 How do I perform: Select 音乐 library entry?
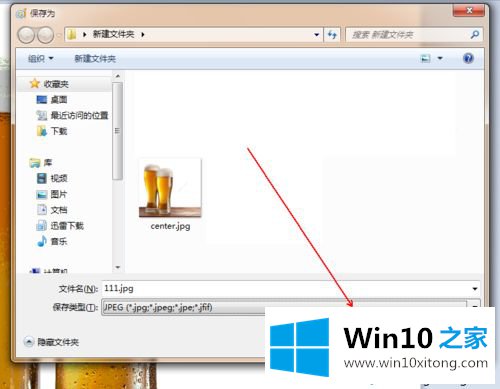pyautogui.click(x=59, y=241)
